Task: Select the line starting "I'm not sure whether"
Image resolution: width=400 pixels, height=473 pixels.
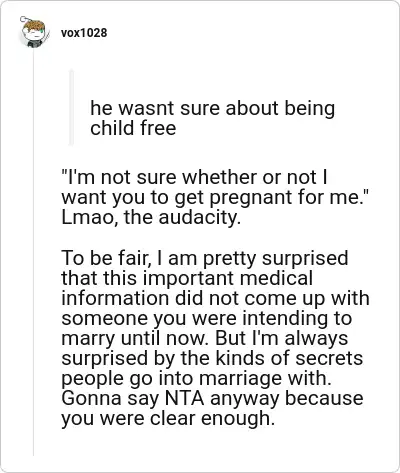Action: pos(194,177)
